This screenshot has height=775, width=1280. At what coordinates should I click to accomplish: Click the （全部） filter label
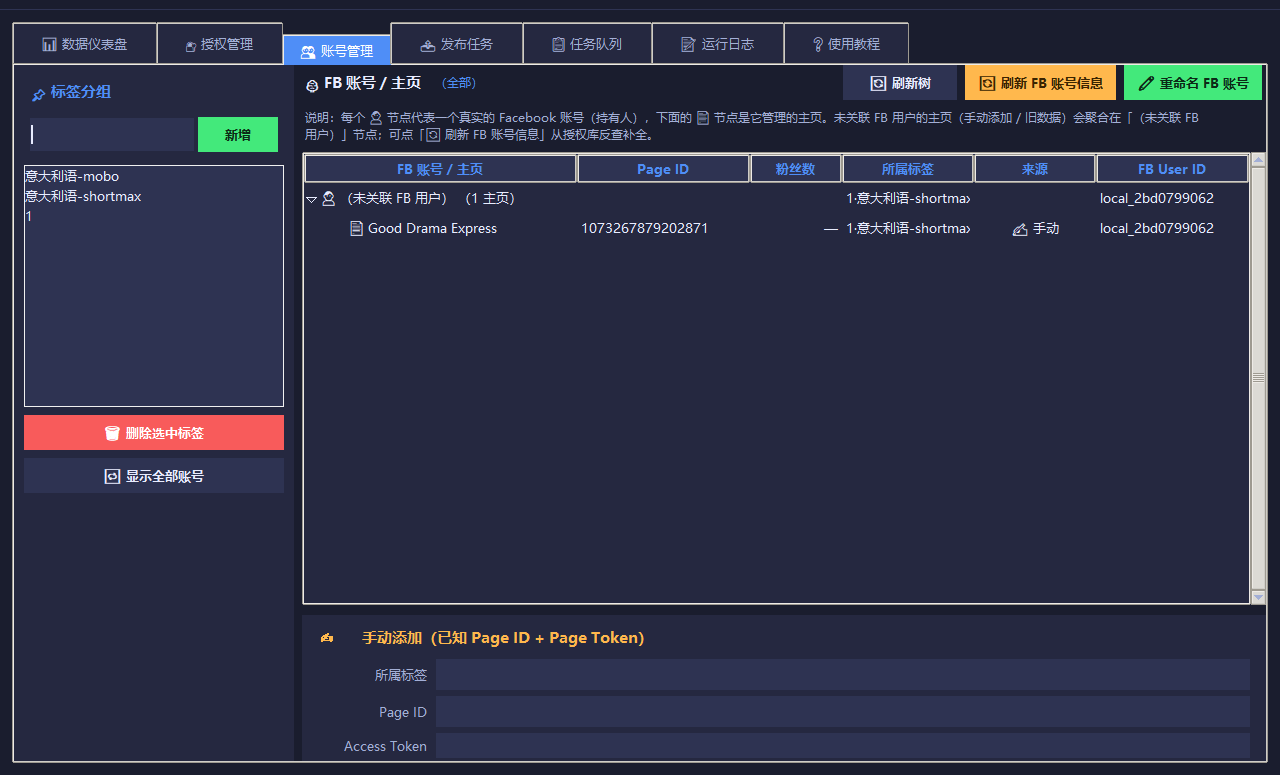tap(458, 83)
